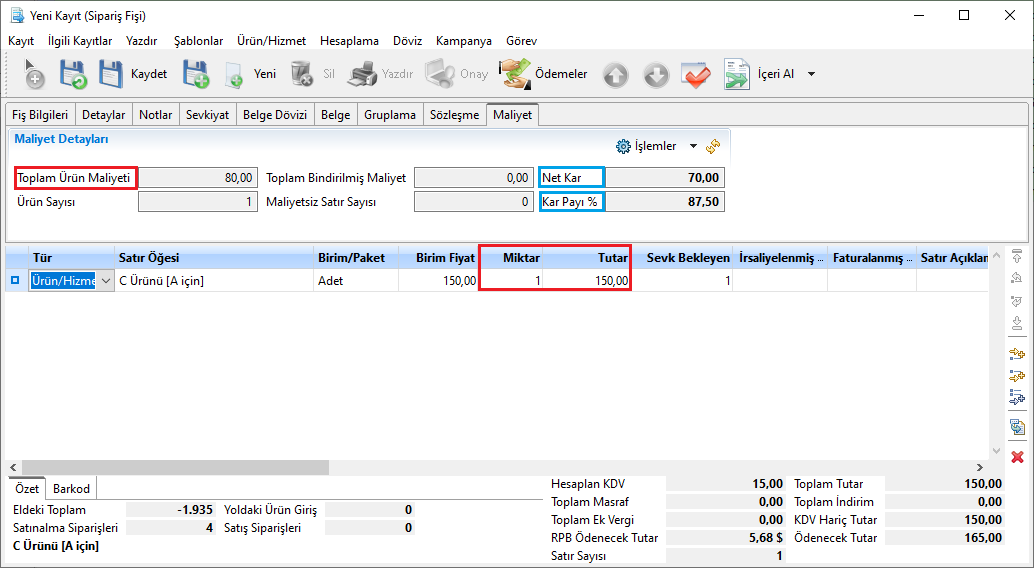Expand the İçeri Al dropdown arrow
This screenshot has height=568, width=1034.
click(811, 74)
